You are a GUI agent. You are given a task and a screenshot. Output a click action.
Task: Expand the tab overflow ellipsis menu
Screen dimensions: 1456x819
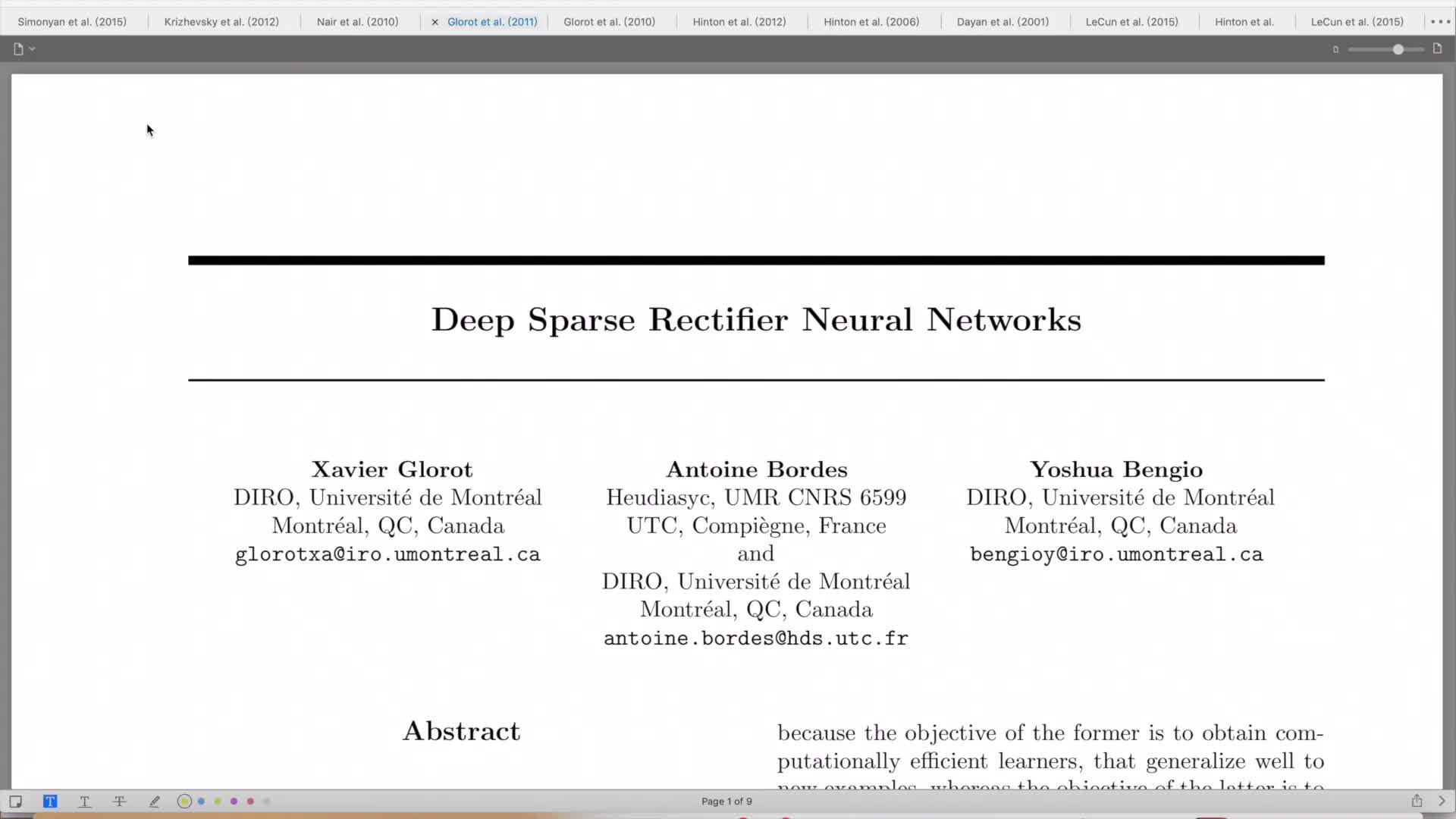[x=1440, y=22]
